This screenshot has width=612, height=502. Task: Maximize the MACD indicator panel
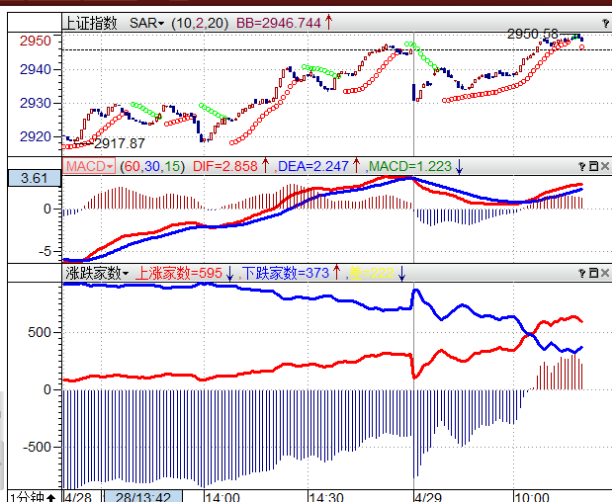(x=592, y=165)
